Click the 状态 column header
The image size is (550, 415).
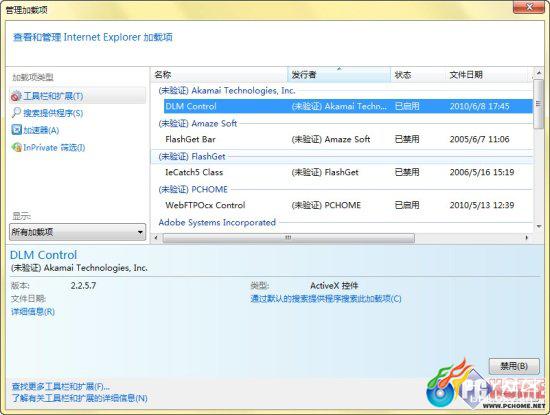tap(418, 74)
